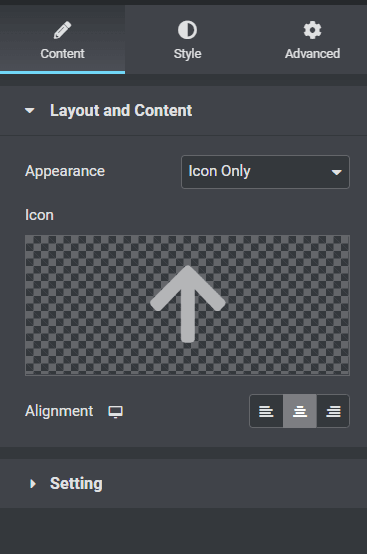Expand the Setting section arrow
The width and height of the screenshot is (367, 554).
(33, 484)
